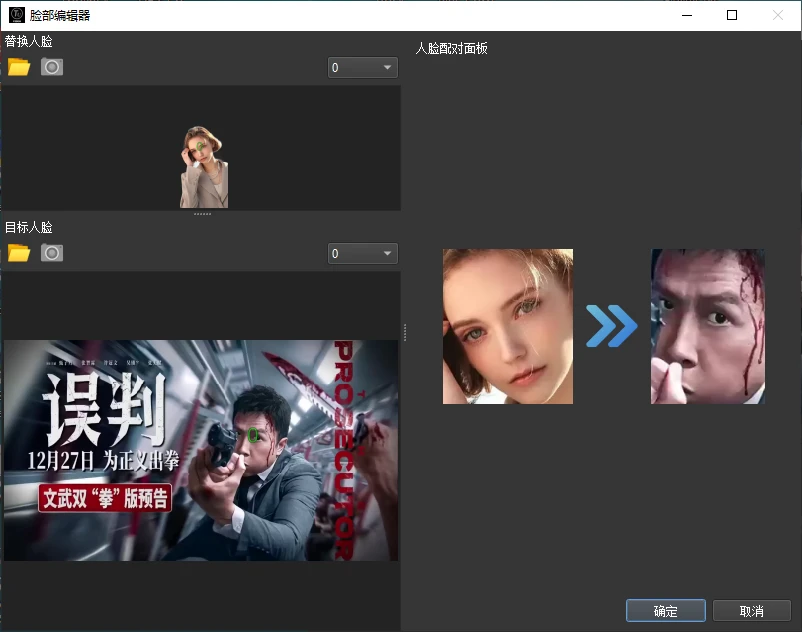Toggle the face selection marker on Donnie Yen's face
802x632 pixels.
[254, 435]
